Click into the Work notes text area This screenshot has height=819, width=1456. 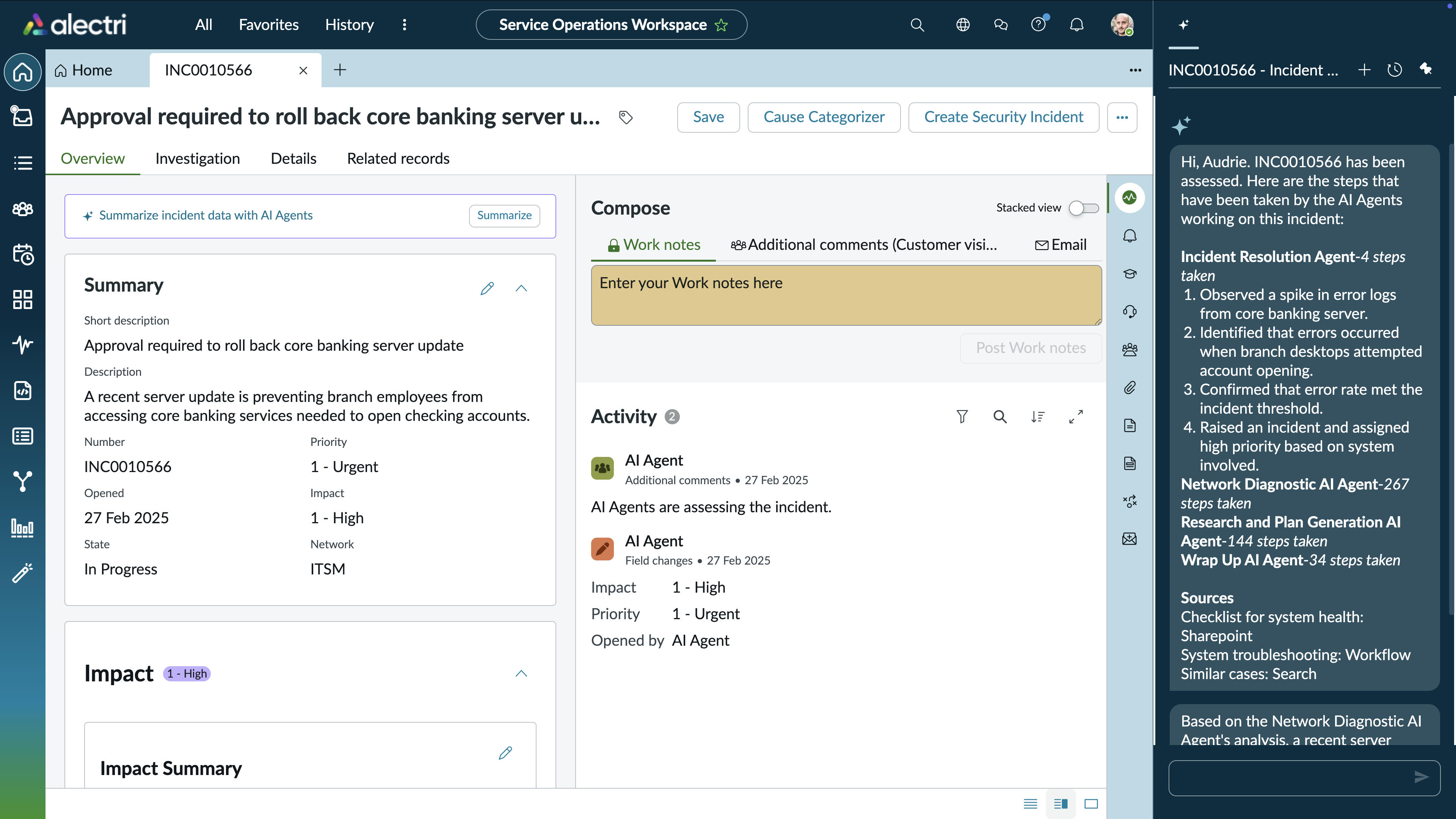point(846,296)
